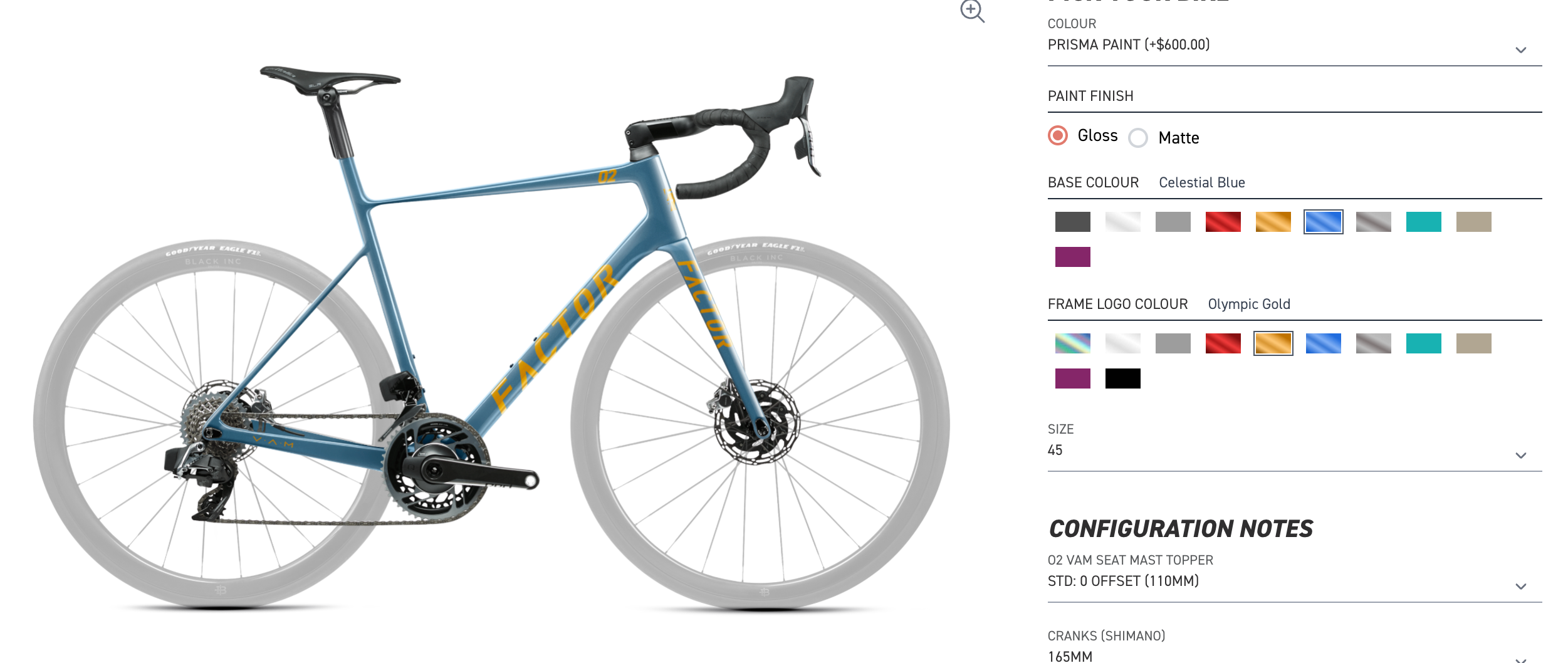Click the zoom magnifier icon above bike image
Screen dimensions: 1568x663
(x=972, y=11)
